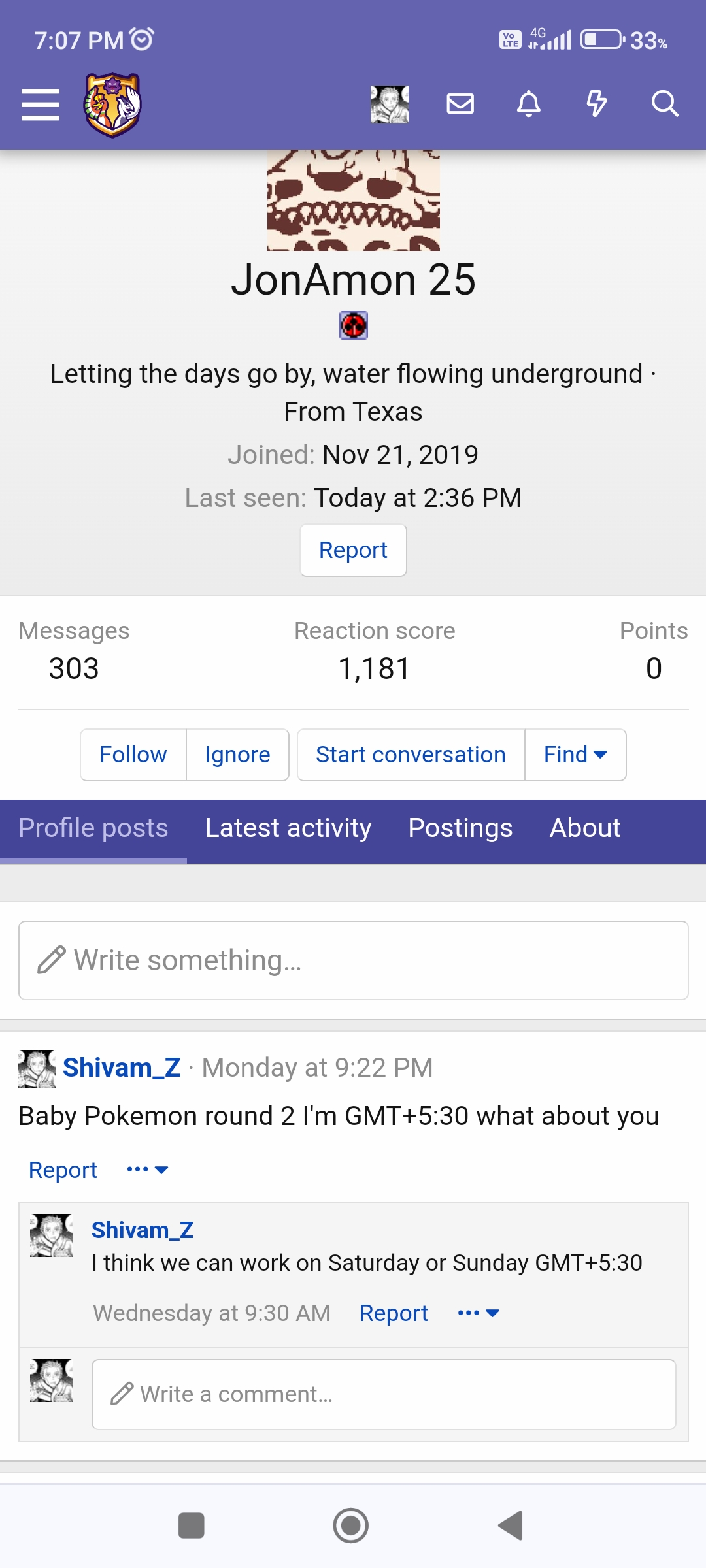Screen dimensions: 706x1568
Task: Open your account avatar in header
Action: tap(390, 105)
